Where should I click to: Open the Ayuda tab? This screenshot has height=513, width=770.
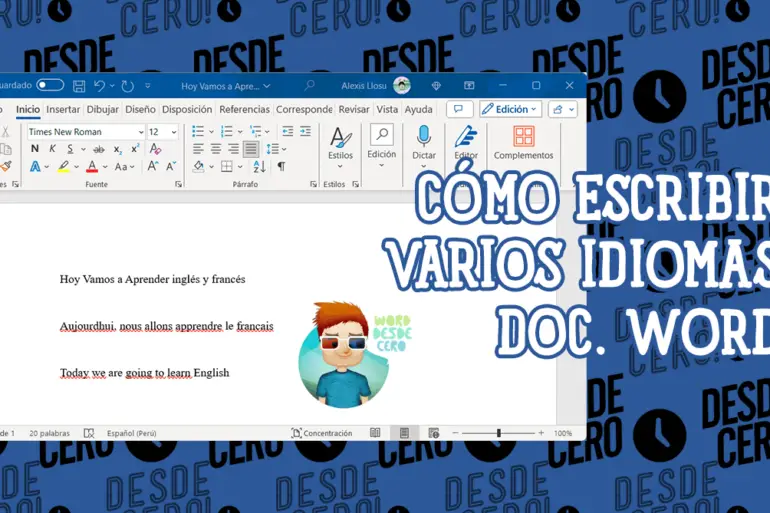[x=418, y=109]
